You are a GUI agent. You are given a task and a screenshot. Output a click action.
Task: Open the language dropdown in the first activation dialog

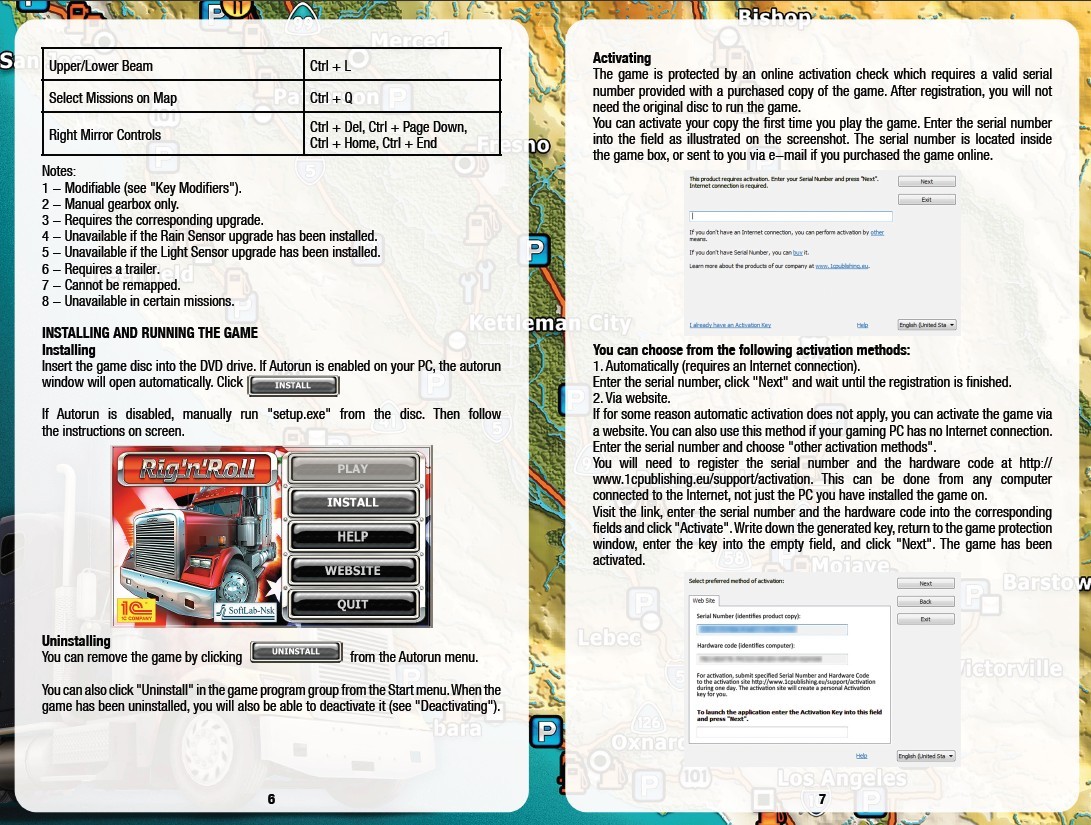927,325
